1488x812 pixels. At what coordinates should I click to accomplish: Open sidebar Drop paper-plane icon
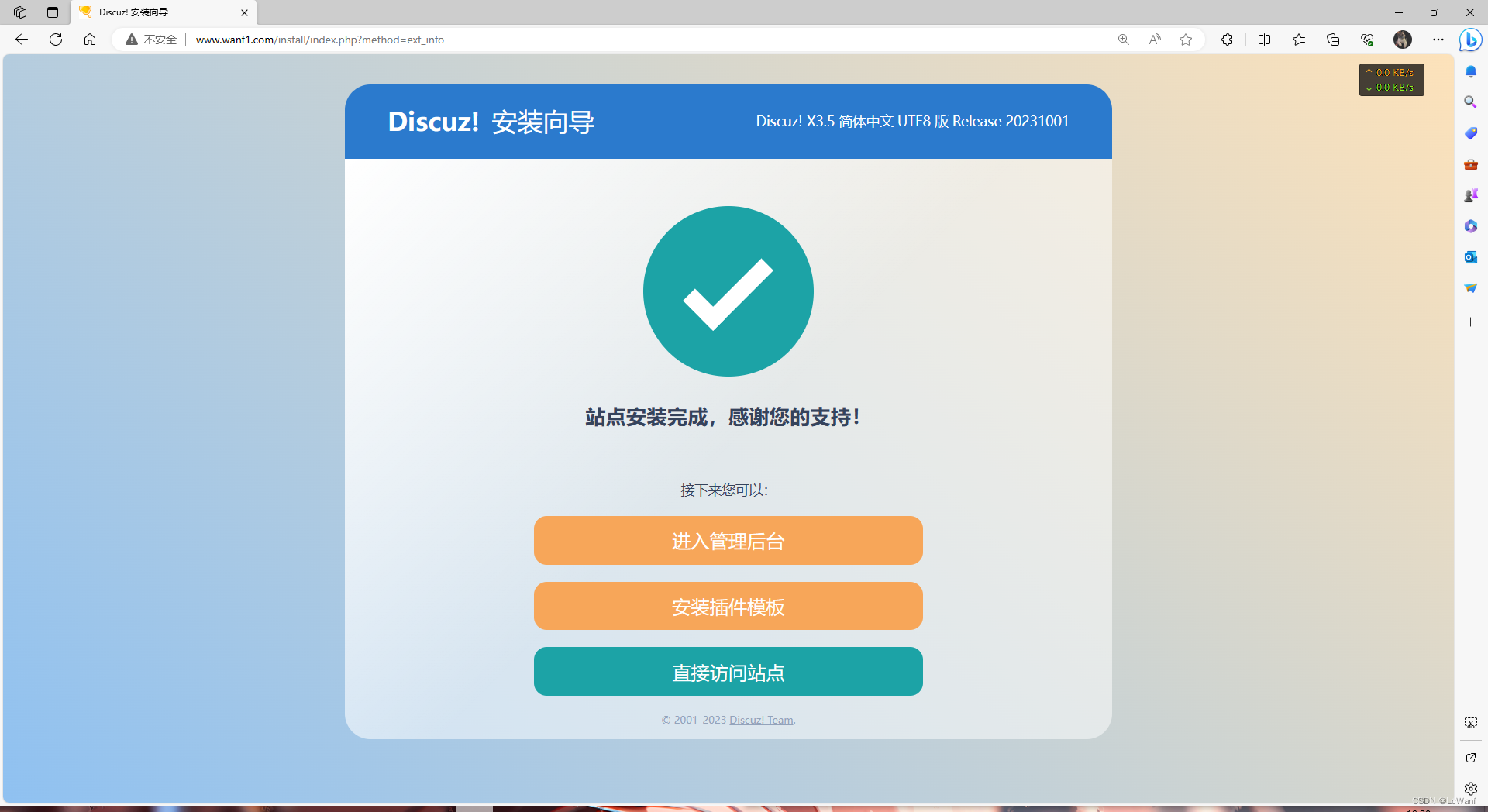[1471, 288]
